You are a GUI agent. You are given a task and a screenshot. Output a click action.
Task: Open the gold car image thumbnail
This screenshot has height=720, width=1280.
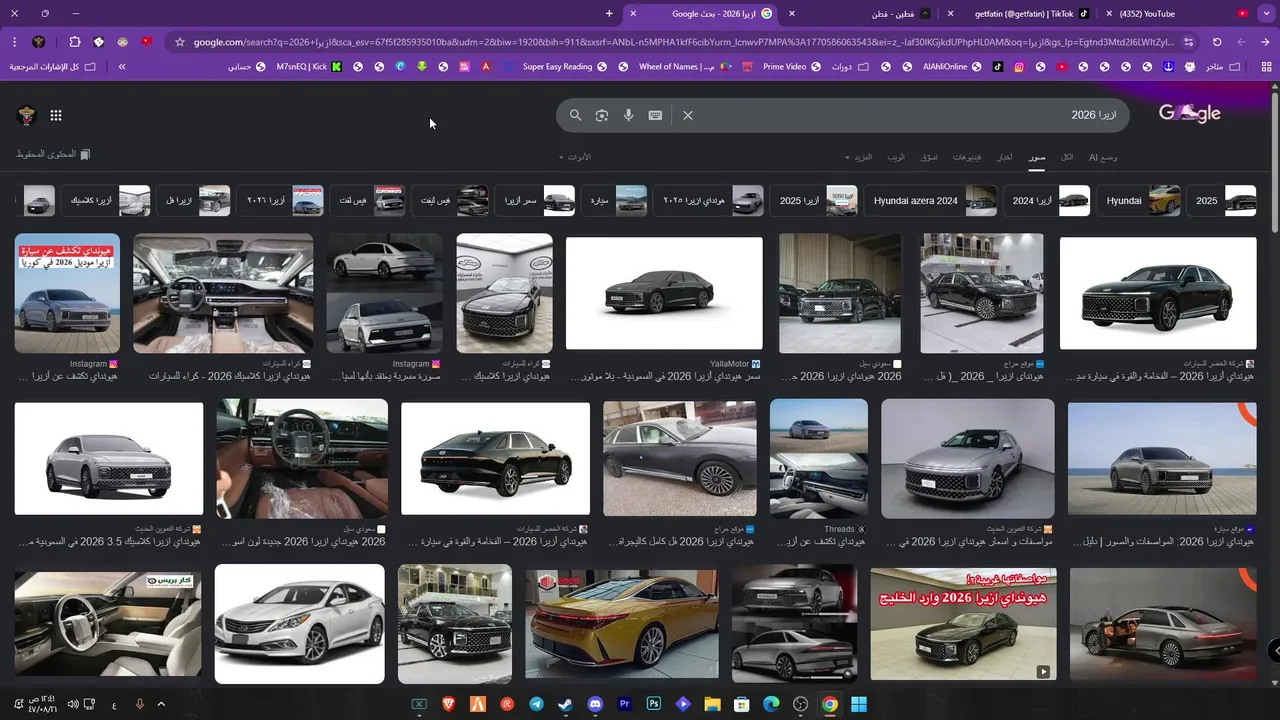point(622,624)
